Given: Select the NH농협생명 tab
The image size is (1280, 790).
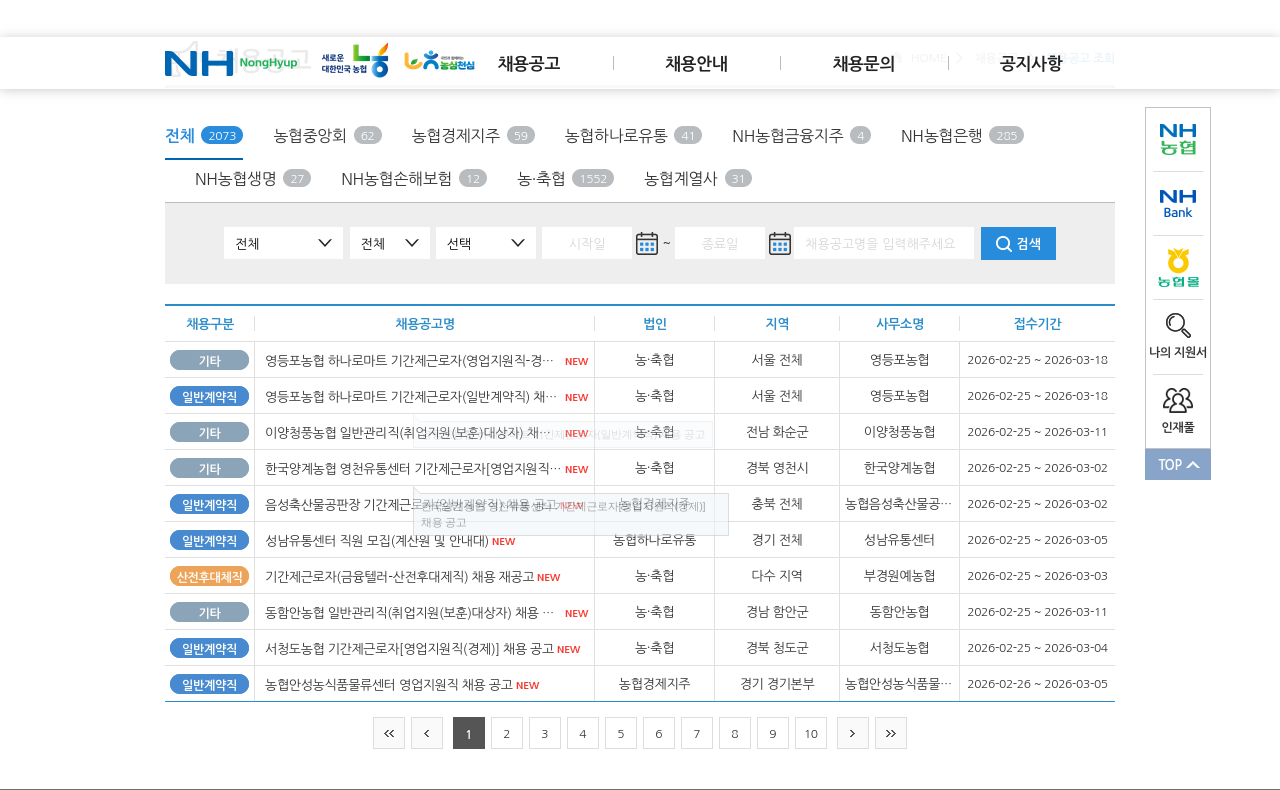Looking at the screenshot, I should 253,179.
